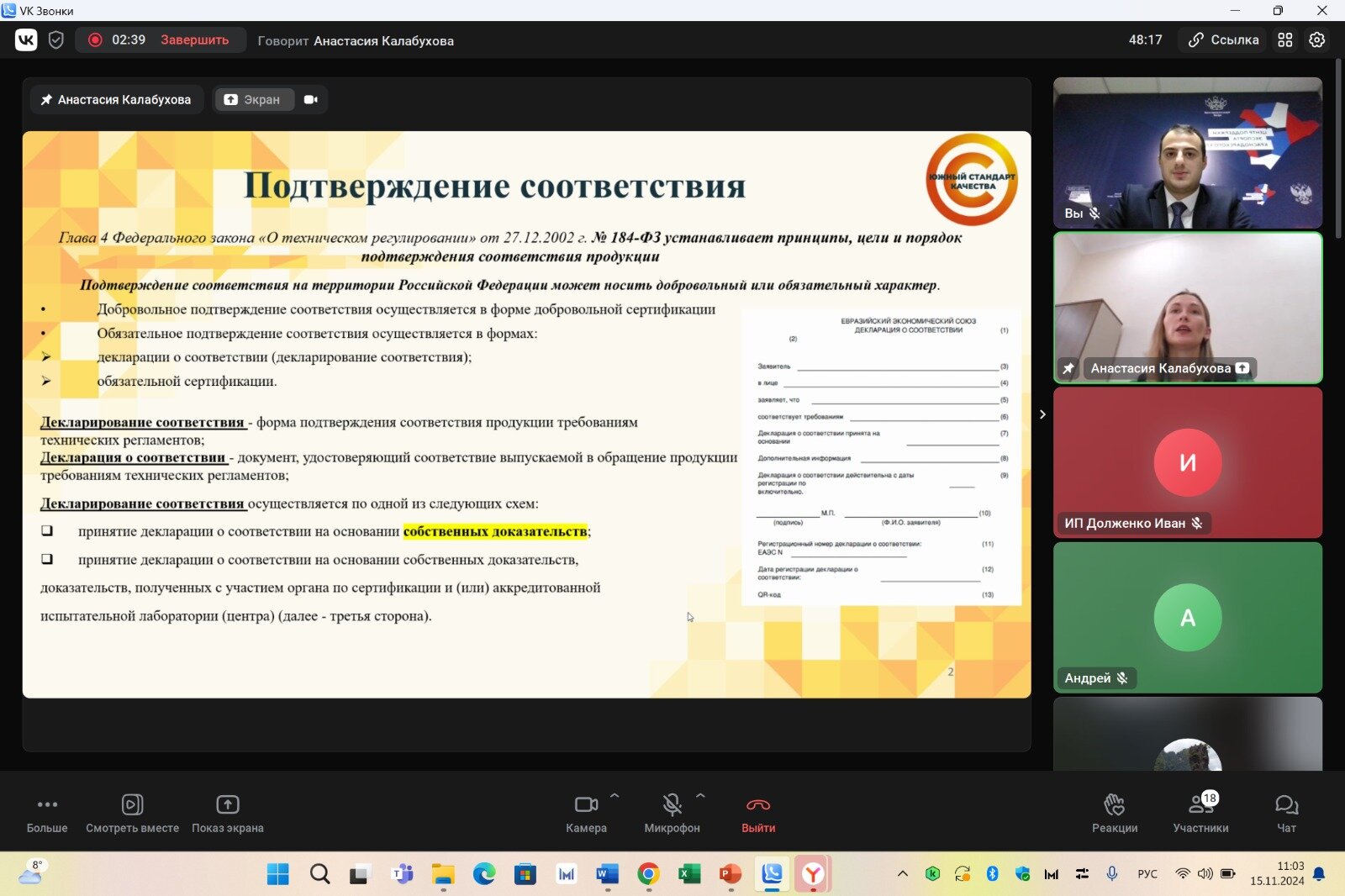Click Завершить to stop recording
Screen dimensions: 1345x896
click(194, 40)
